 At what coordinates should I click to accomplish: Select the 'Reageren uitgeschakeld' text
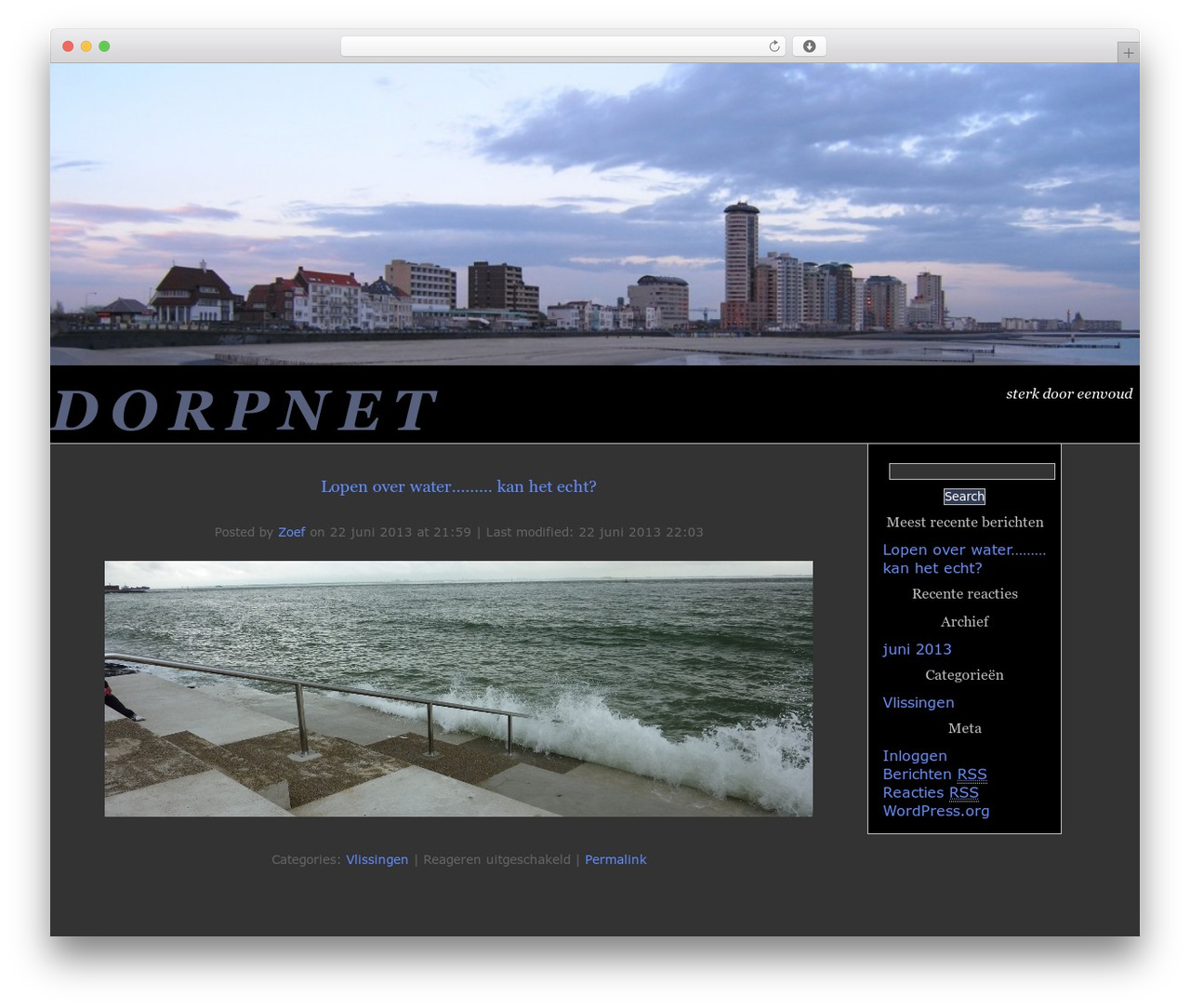496,859
